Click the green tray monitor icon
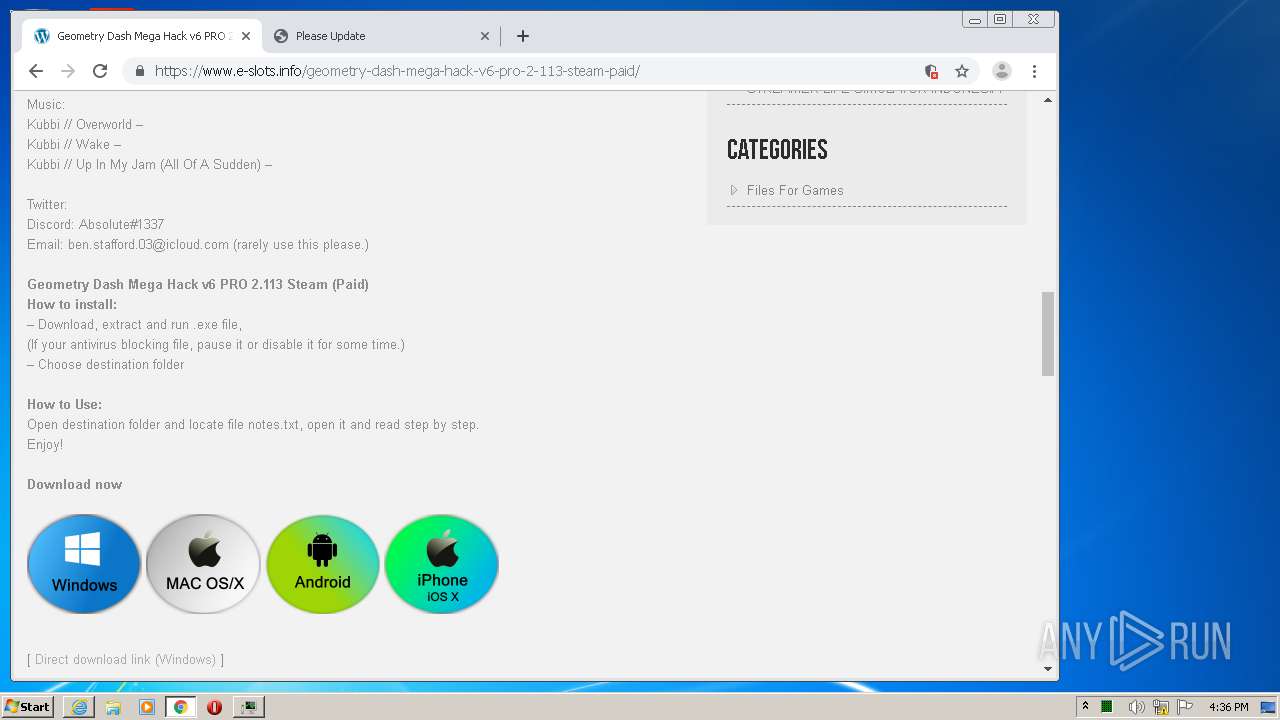This screenshot has width=1280, height=720. click(x=1107, y=707)
